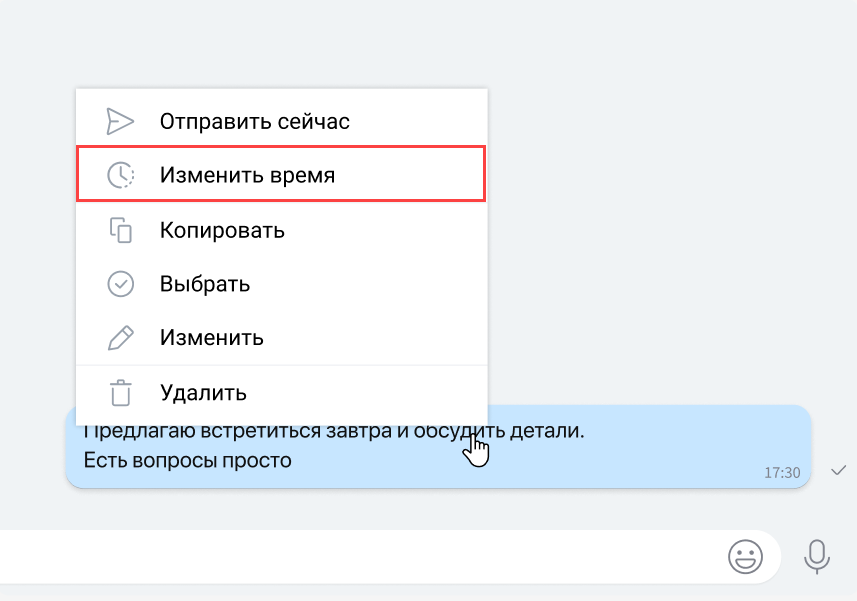Click the trash can delete icon
The width and height of the screenshot is (857, 601).
click(120, 392)
